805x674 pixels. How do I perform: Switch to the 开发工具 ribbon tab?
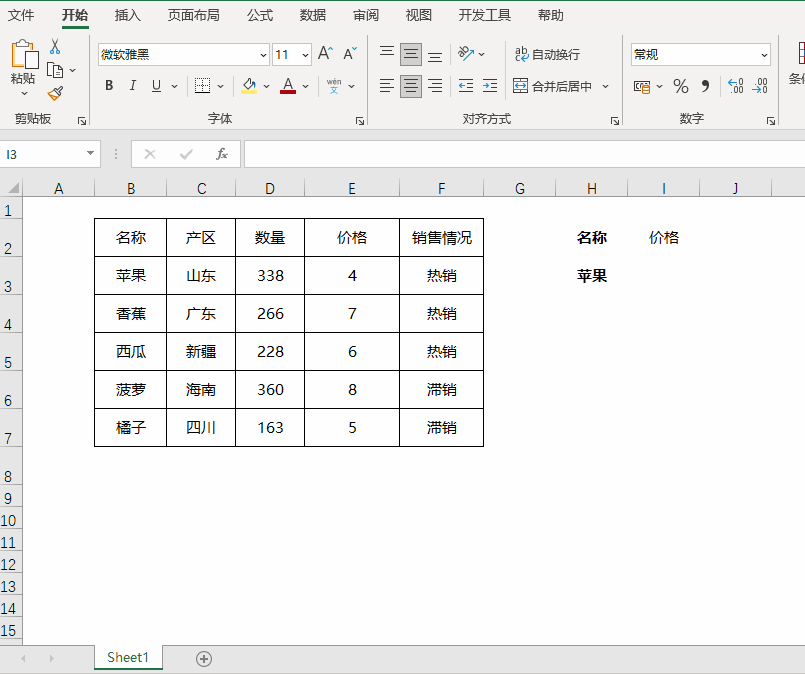485,15
